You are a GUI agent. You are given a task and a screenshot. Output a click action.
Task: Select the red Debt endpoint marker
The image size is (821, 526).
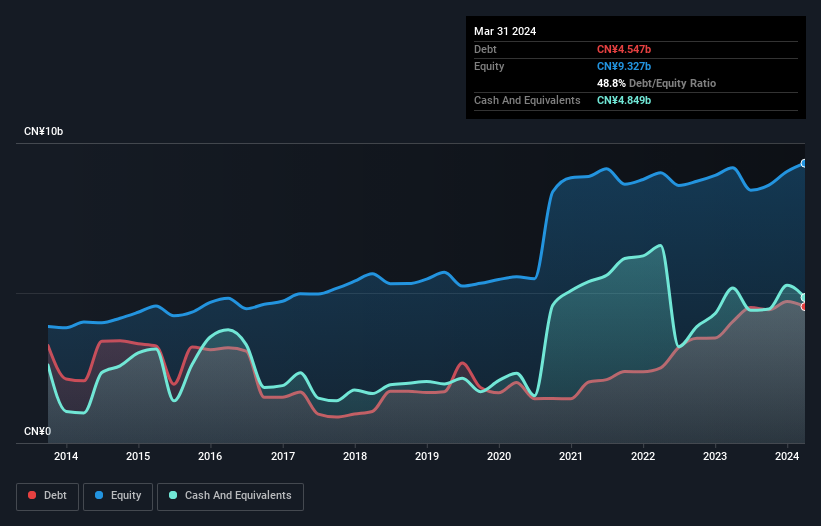click(804, 307)
